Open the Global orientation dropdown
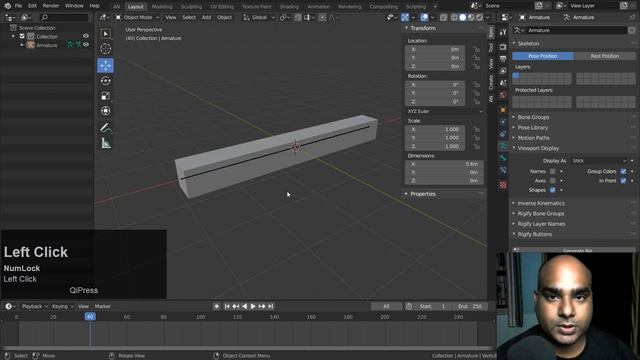This screenshot has height=360, width=640. tap(259, 18)
